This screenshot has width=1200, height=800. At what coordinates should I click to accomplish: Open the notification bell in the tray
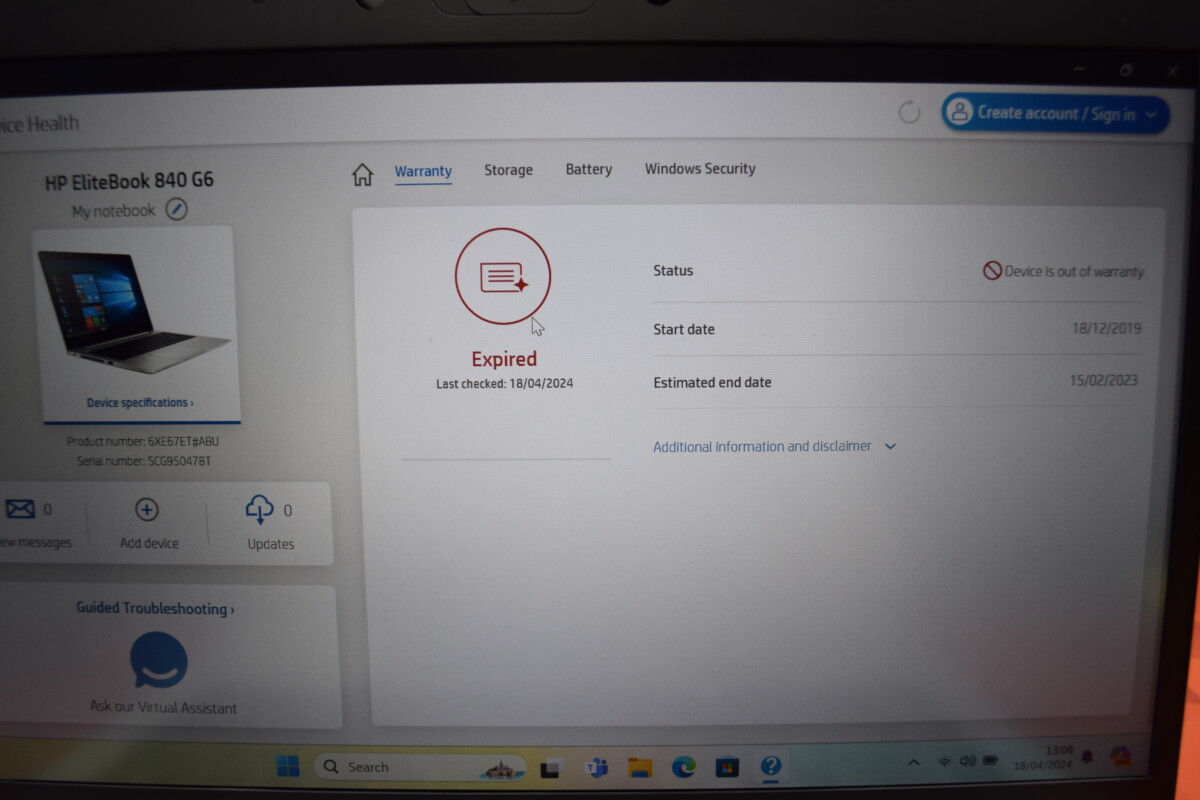pyautogui.click(x=1086, y=758)
